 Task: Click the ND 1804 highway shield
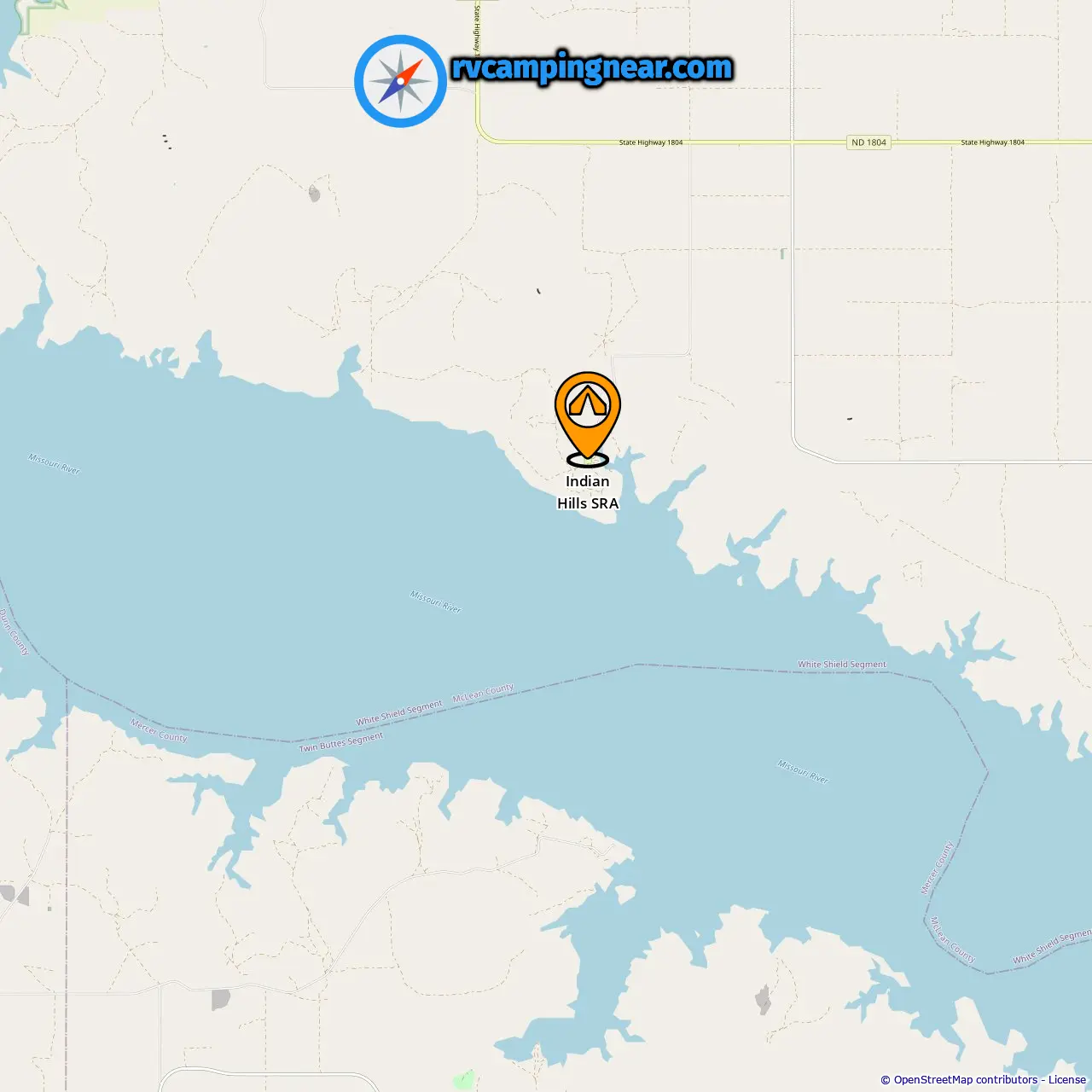click(868, 142)
